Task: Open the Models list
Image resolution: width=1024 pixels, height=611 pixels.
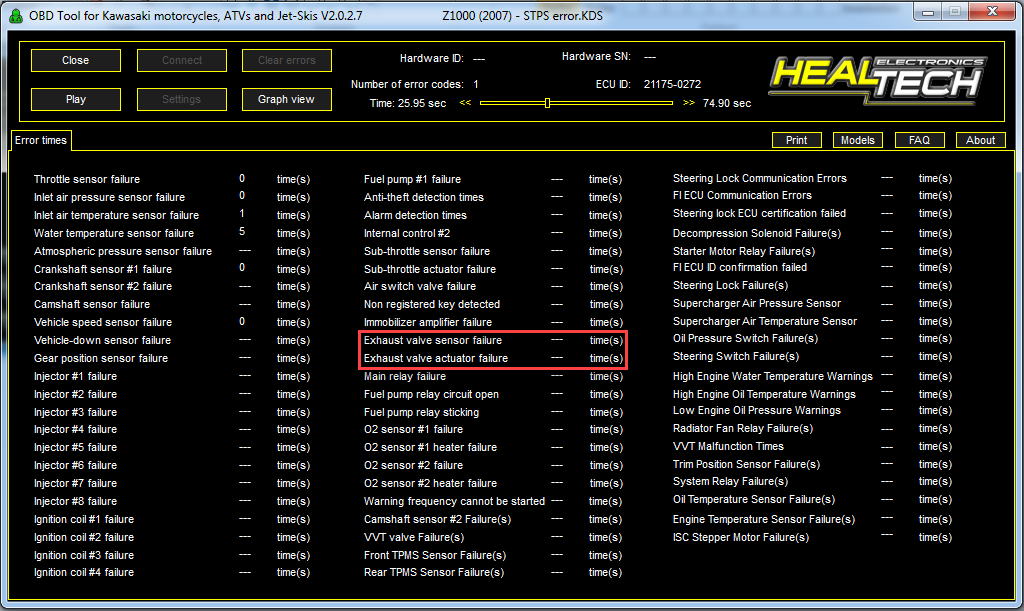Action: pos(858,140)
